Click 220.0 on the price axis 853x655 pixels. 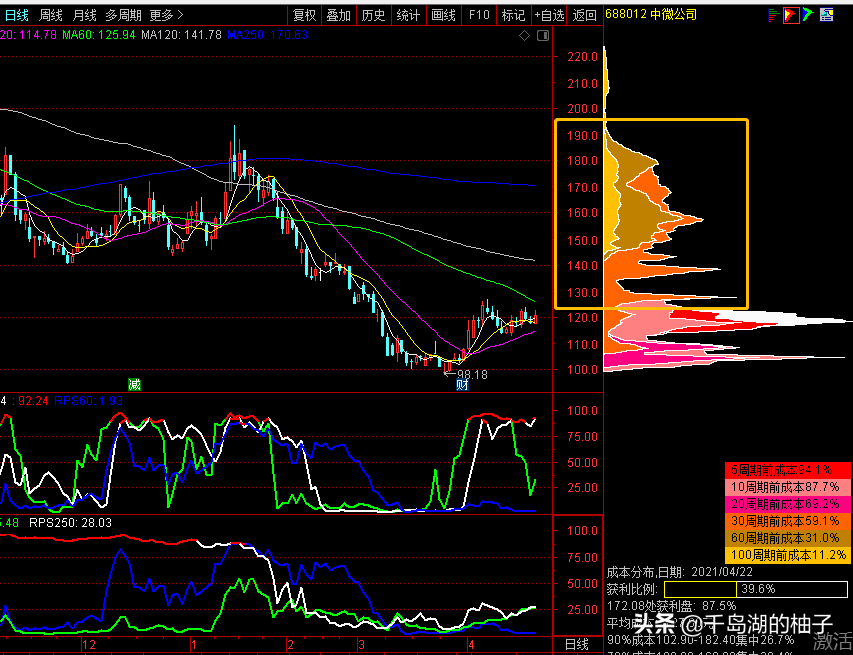(583, 57)
